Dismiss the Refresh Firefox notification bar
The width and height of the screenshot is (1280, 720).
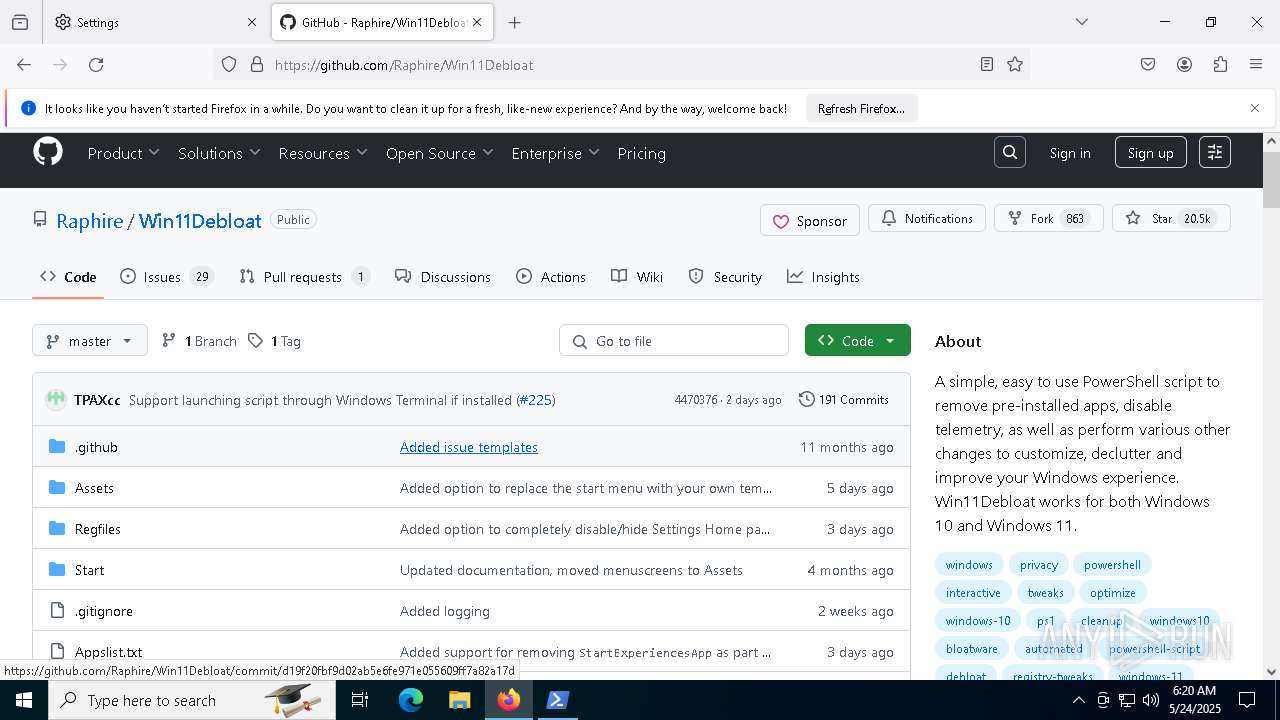1255,108
